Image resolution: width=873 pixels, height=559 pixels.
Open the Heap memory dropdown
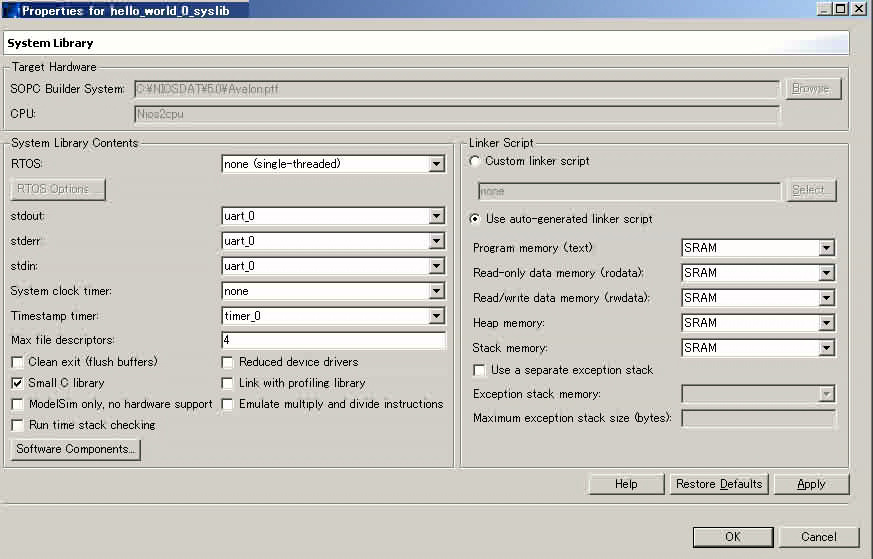tap(826, 323)
